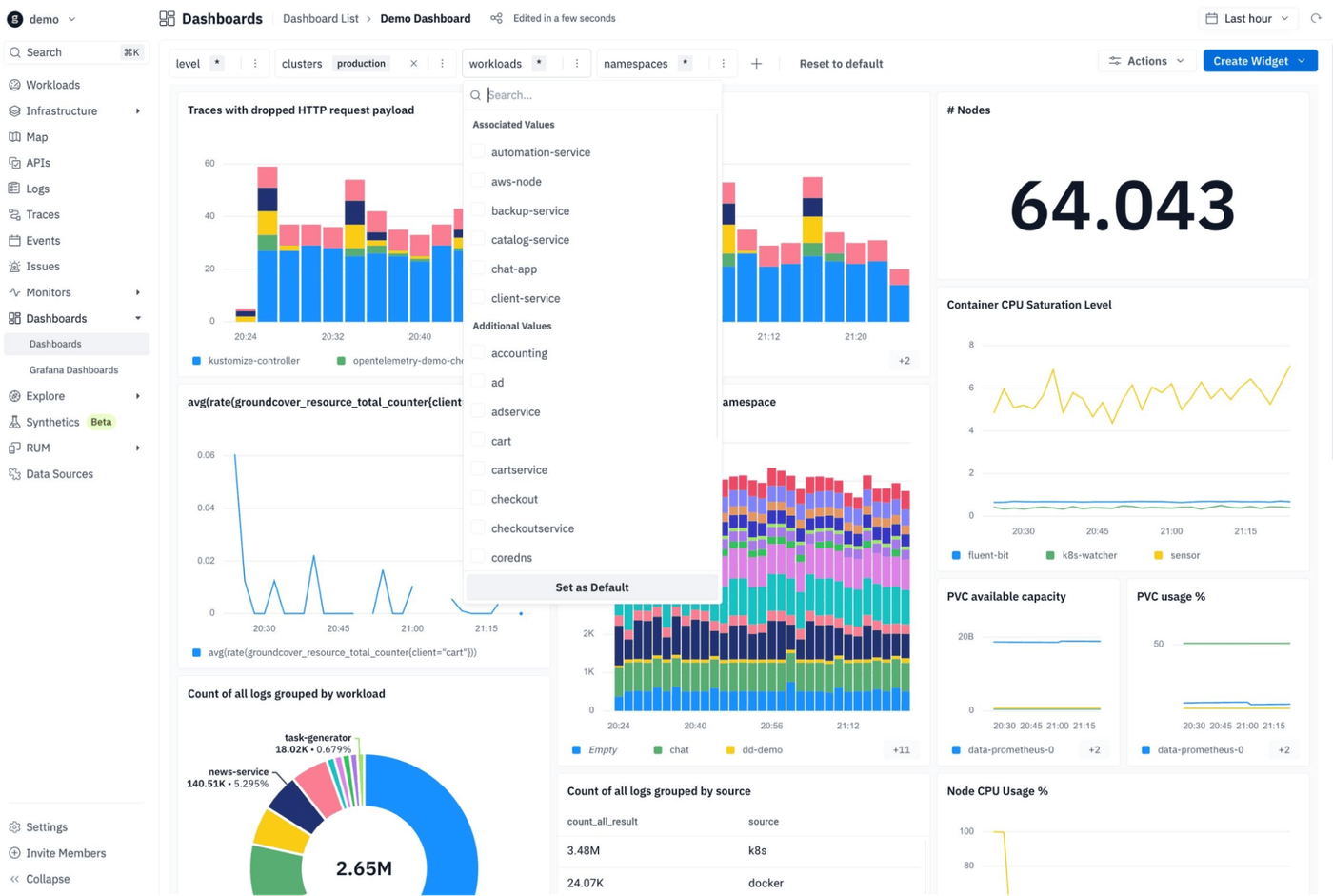
Task: Open the Map page icon
Action: pyautogui.click(x=14, y=137)
